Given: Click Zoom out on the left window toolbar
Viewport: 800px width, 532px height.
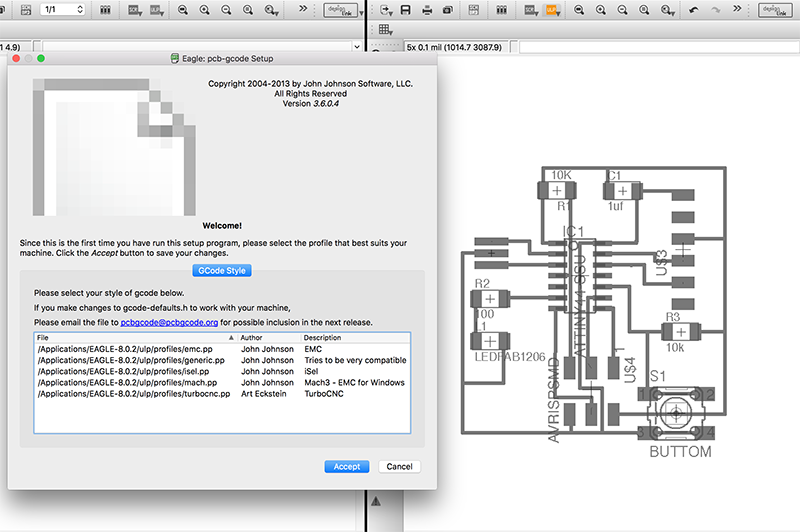Looking at the screenshot, I should click(227, 10).
